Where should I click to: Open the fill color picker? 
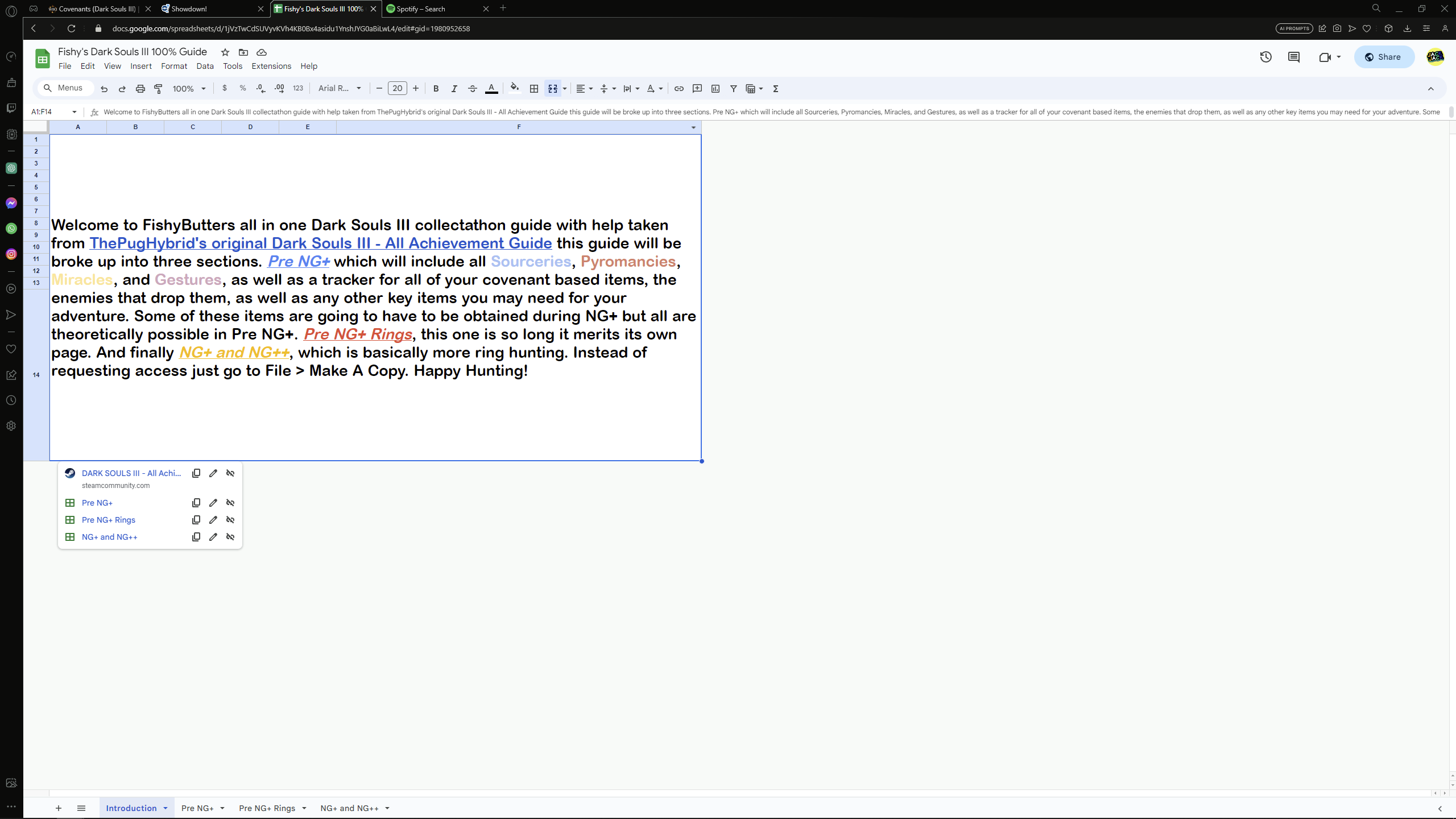point(514,89)
